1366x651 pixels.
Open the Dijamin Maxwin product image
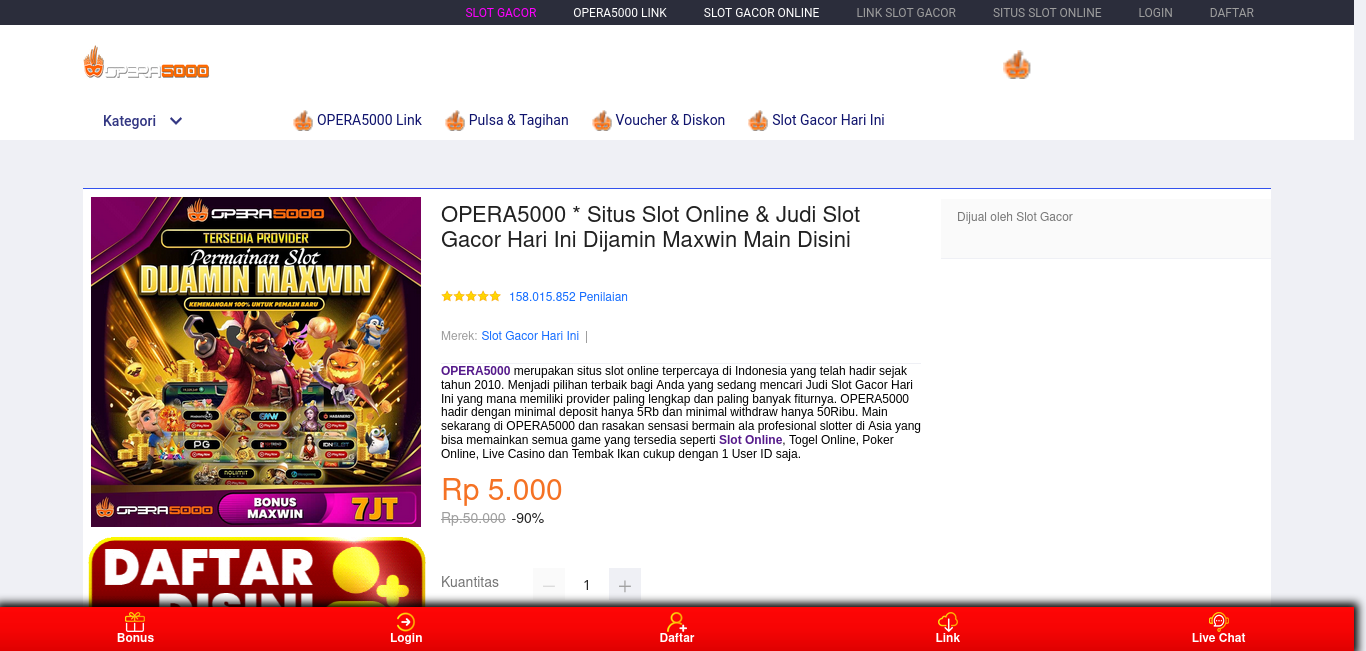tap(256, 362)
